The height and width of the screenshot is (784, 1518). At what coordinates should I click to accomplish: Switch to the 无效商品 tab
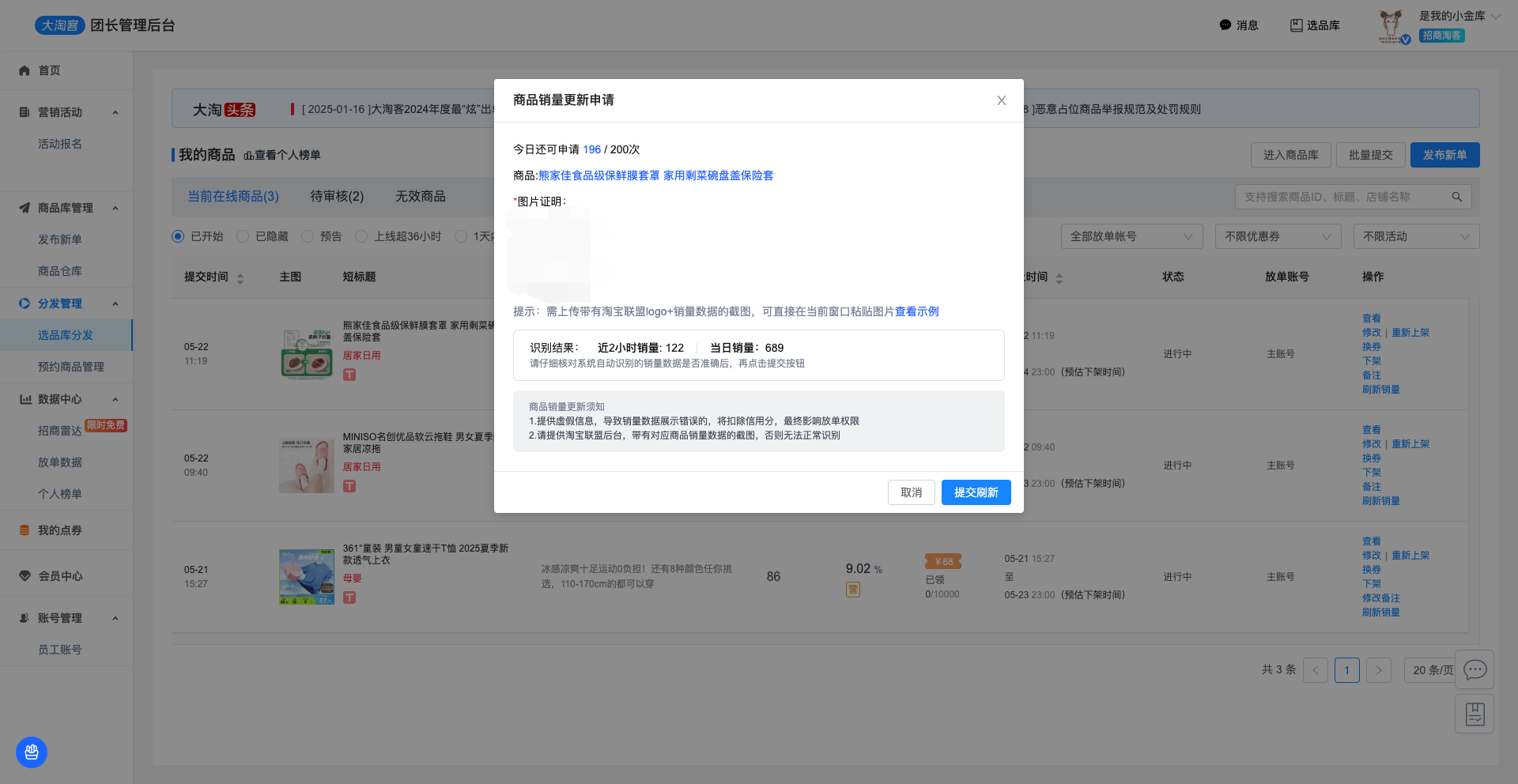pyautogui.click(x=421, y=196)
